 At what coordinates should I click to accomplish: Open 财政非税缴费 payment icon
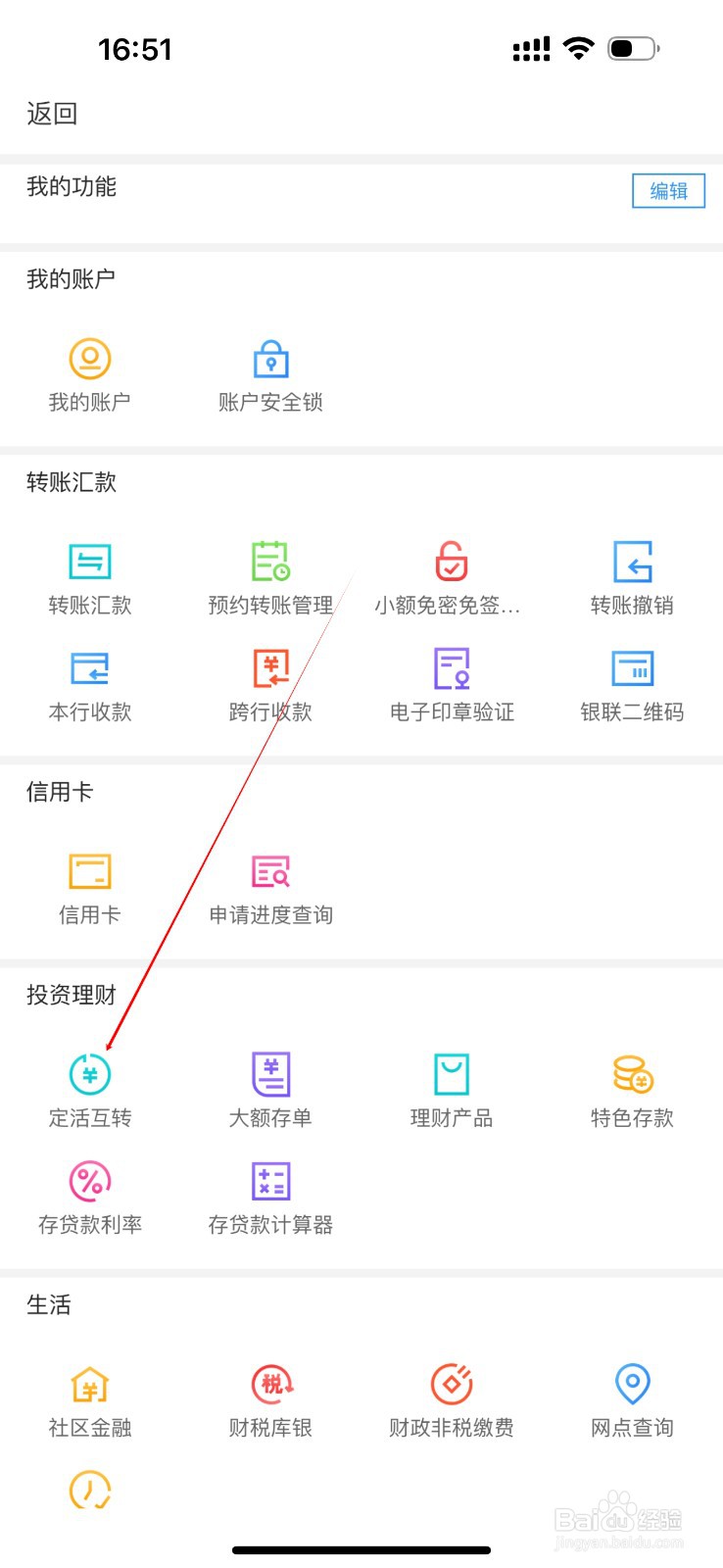(452, 1384)
